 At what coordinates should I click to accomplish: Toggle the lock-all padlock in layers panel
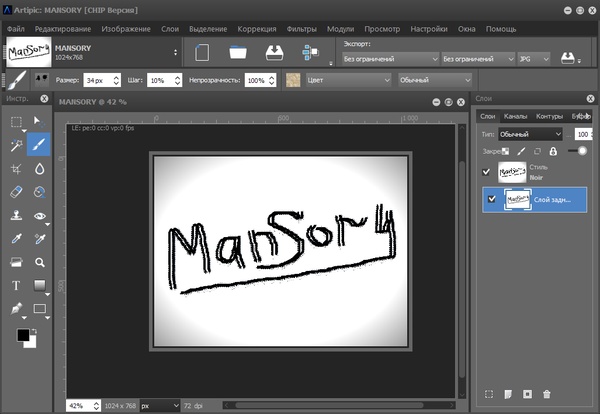tap(552, 151)
